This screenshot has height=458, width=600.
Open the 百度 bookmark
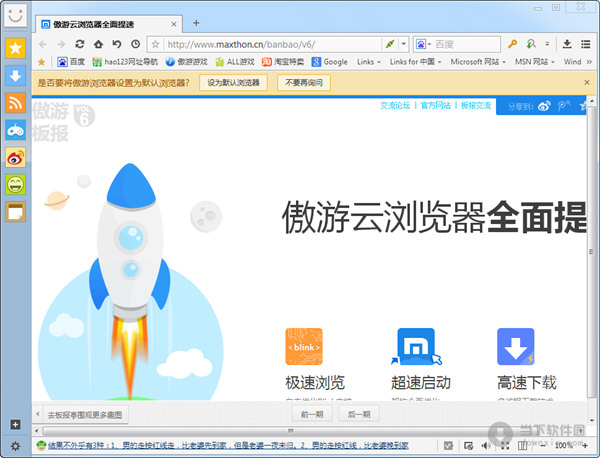coord(71,62)
